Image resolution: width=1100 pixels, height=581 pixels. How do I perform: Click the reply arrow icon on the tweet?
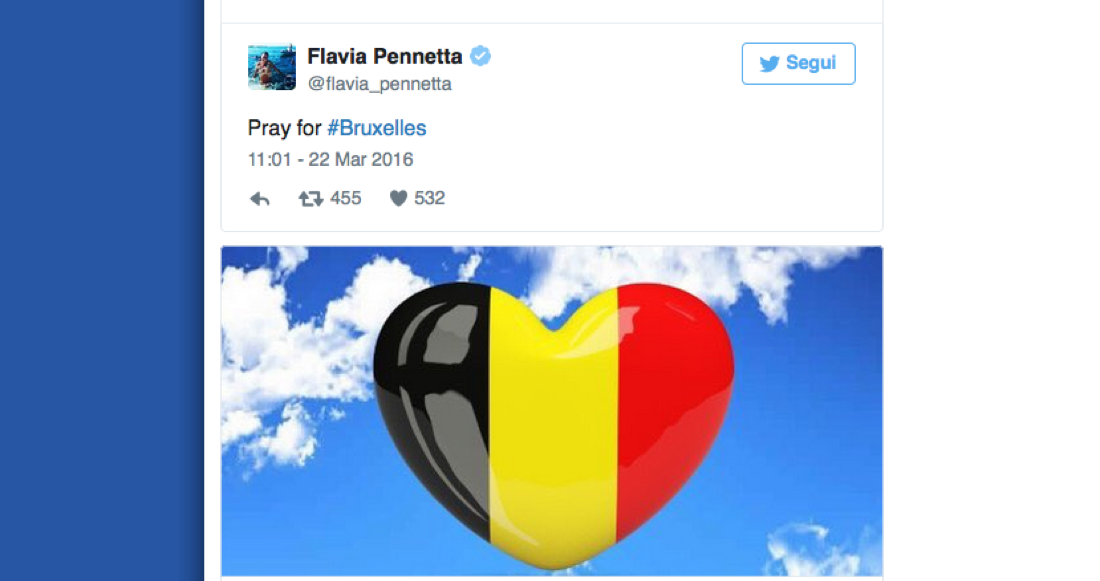pyautogui.click(x=259, y=198)
